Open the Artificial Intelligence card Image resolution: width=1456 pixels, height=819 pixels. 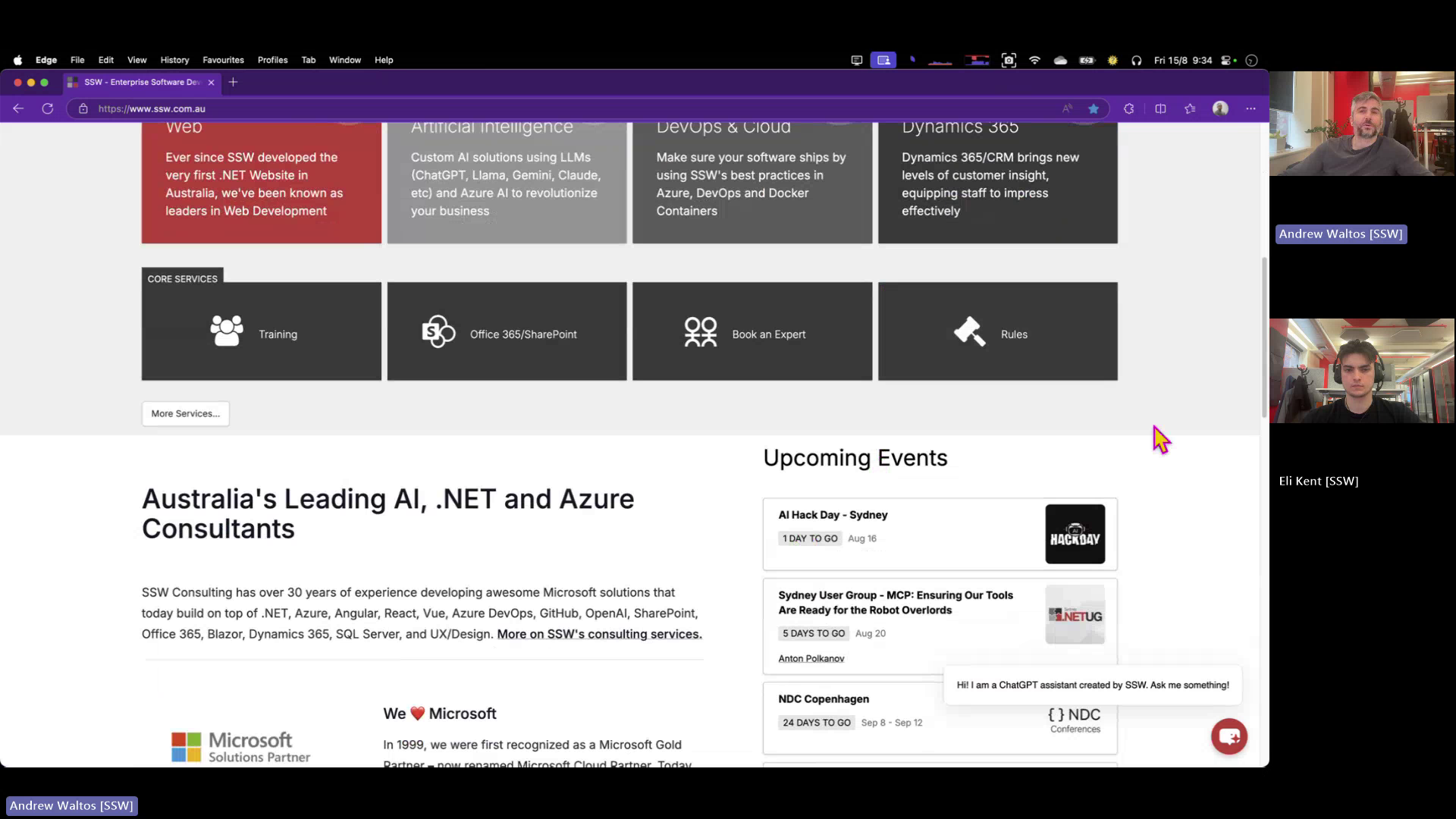pyautogui.click(x=507, y=183)
